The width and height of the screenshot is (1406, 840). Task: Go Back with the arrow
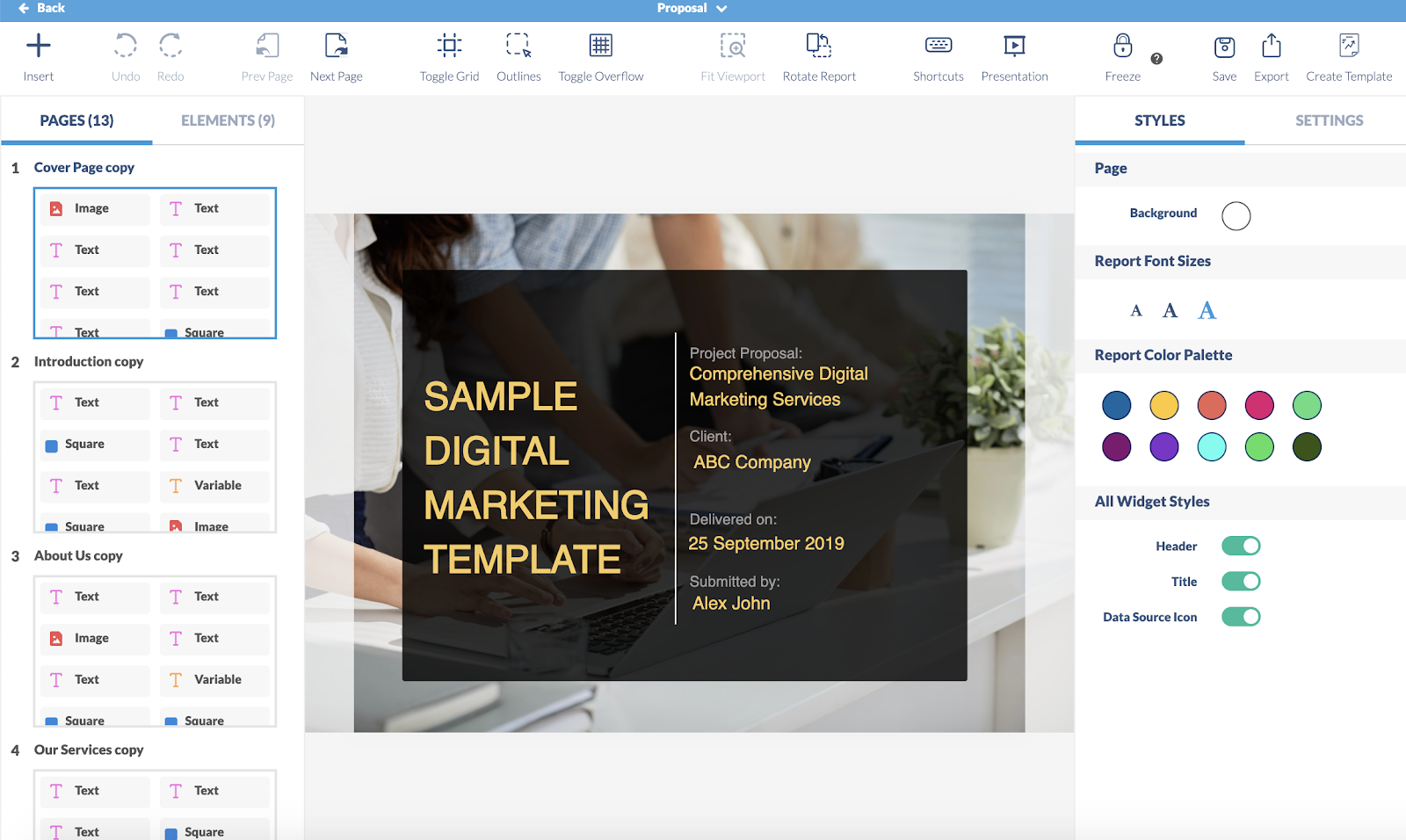tap(40, 8)
